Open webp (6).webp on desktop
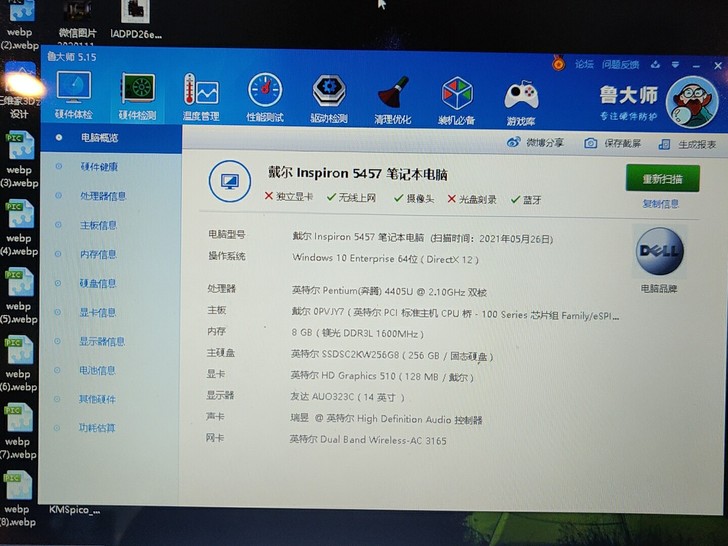The height and width of the screenshot is (546, 728). tap(19, 364)
